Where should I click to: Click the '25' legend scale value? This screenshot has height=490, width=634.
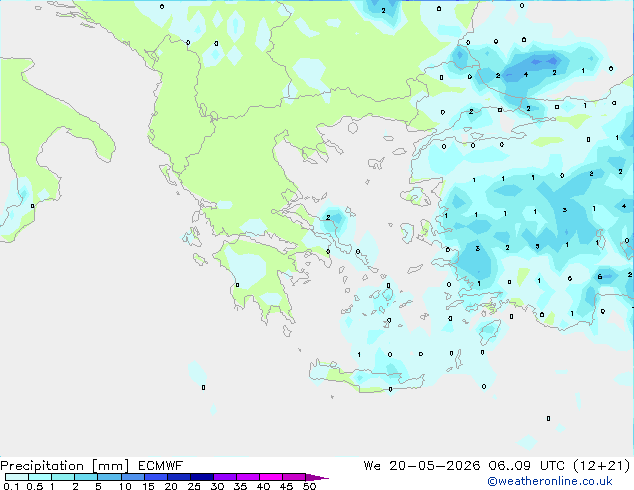pyautogui.click(x=194, y=486)
